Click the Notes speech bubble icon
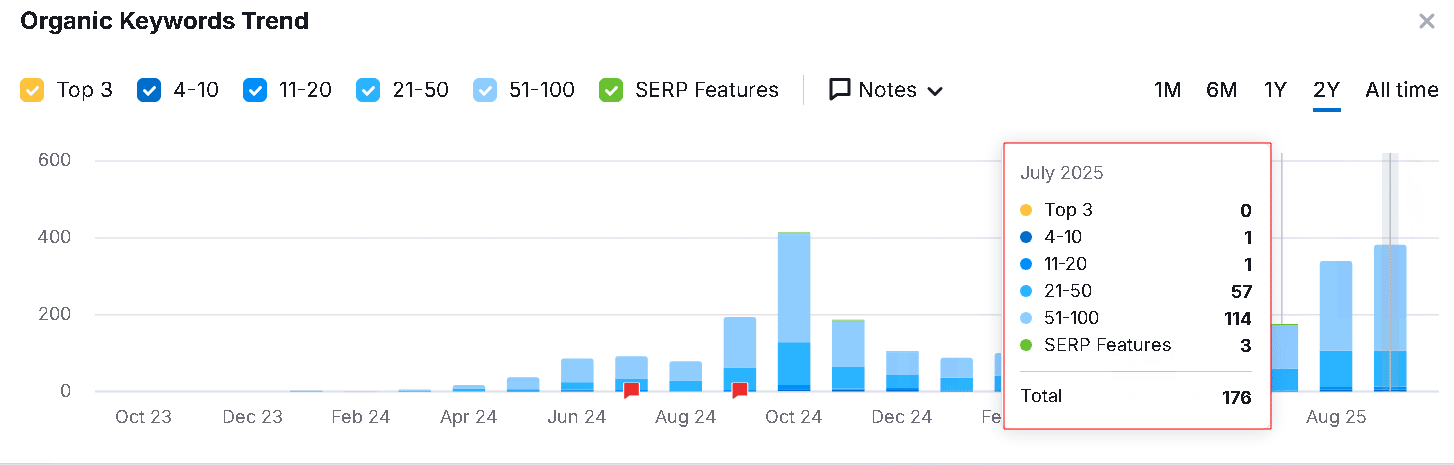1454x465 pixels. [x=839, y=90]
